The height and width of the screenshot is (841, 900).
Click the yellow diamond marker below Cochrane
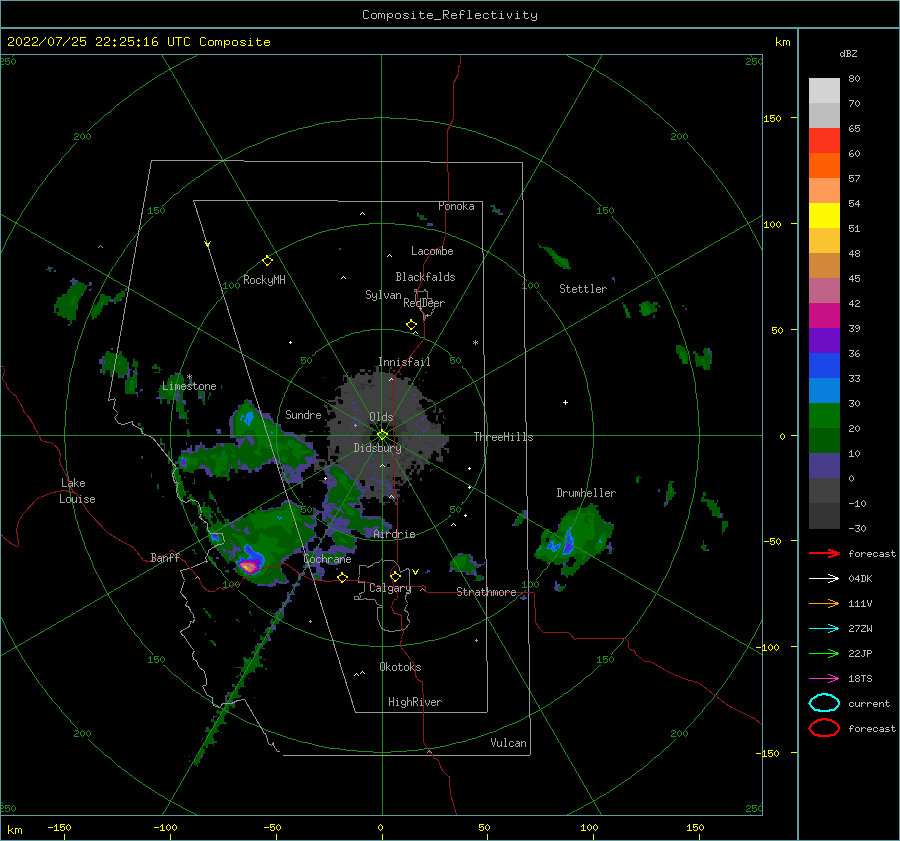click(x=343, y=577)
